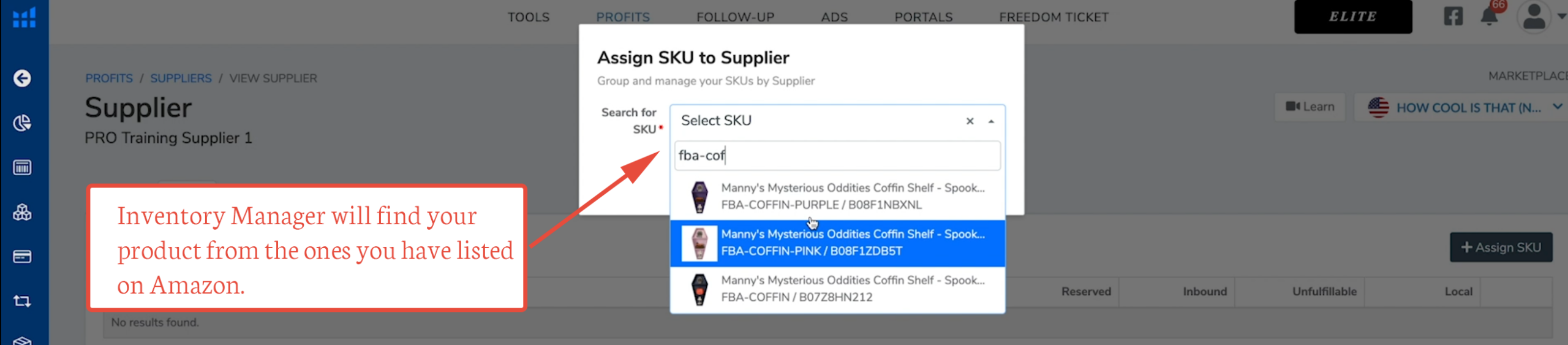Collapse the Select SKU dropdown arrow
Viewport: 1568px width, 345px height.
click(991, 121)
